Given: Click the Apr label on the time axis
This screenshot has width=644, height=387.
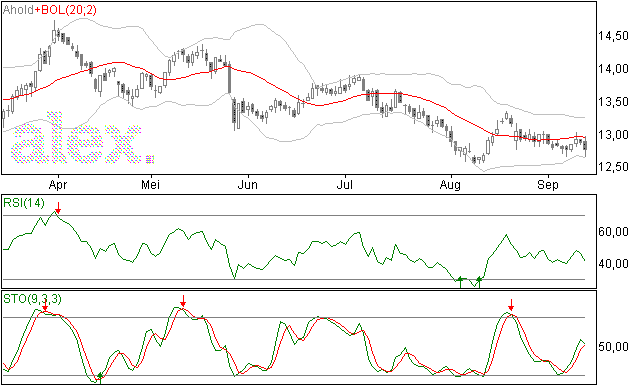Looking at the screenshot, I should tap(58, 185).
